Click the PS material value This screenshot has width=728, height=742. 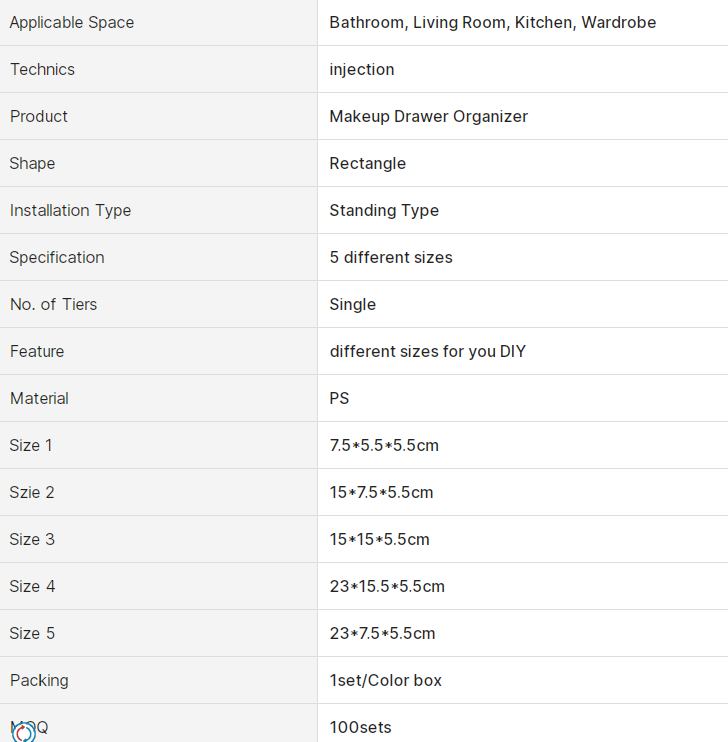[x=339, y=398]
